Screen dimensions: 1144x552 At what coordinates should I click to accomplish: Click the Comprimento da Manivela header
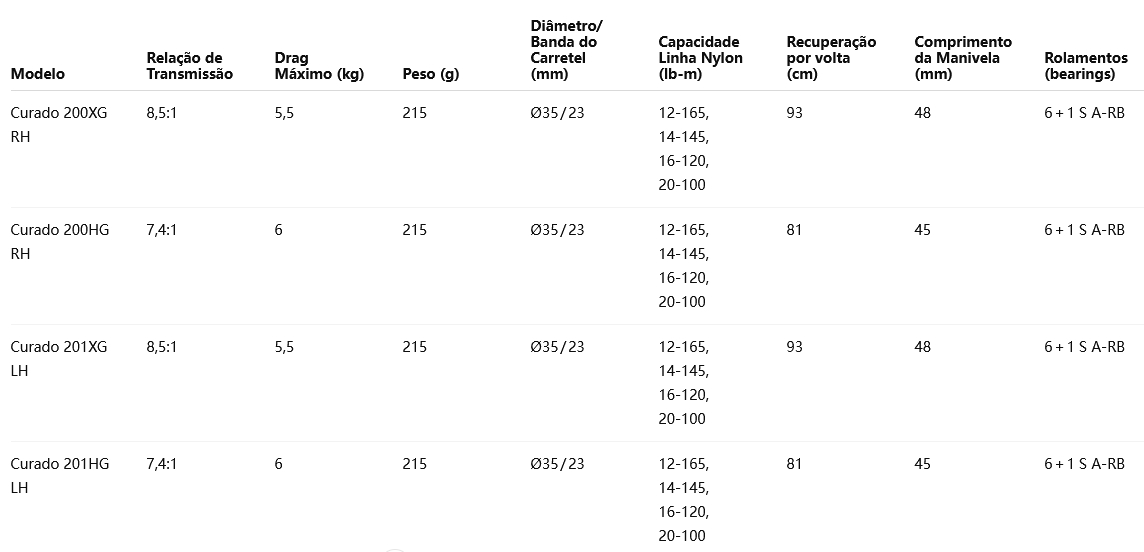[962, 58]
